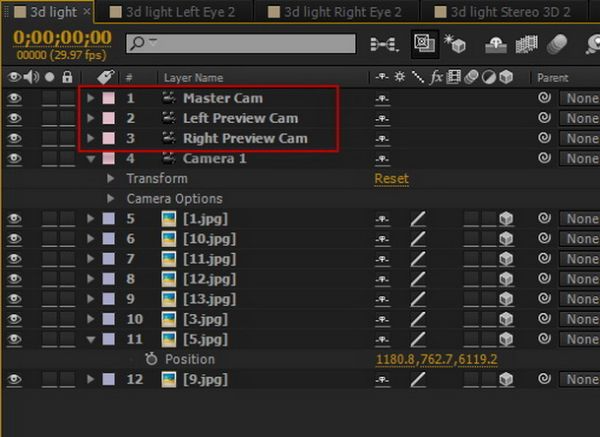Click the lavender label swatch of 1.jpg

(x=108, y=218)
